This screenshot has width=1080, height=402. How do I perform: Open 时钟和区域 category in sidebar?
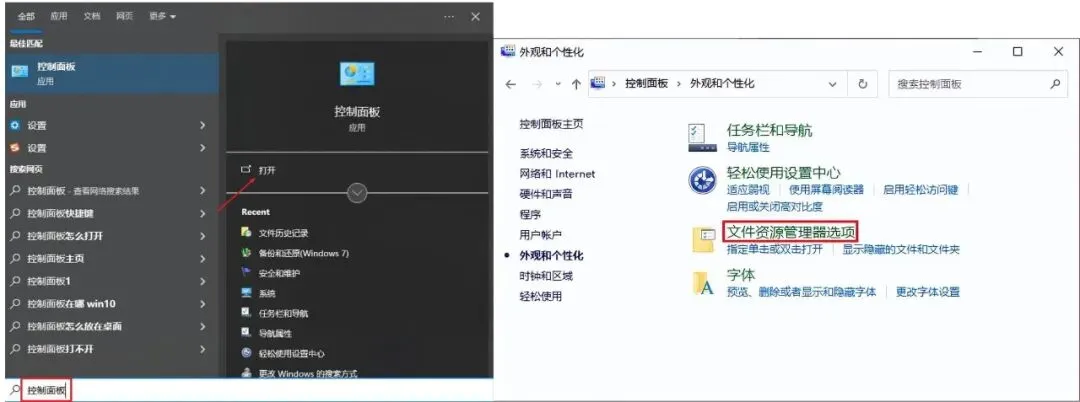[546, 276]
